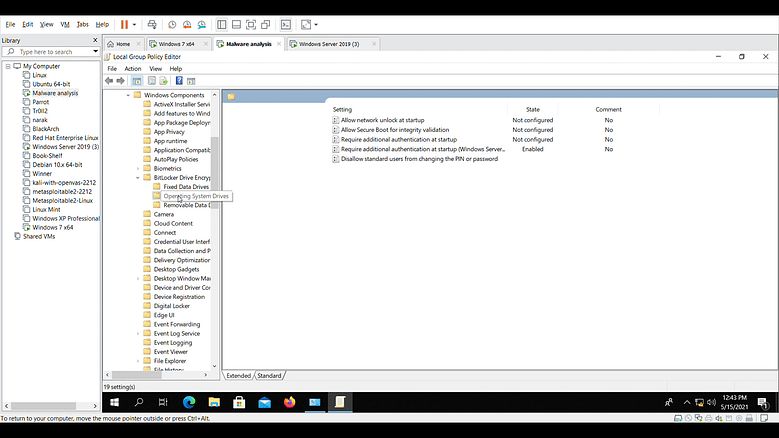
Task: Click the stretch guest display icon
Action: pos(306,24)
